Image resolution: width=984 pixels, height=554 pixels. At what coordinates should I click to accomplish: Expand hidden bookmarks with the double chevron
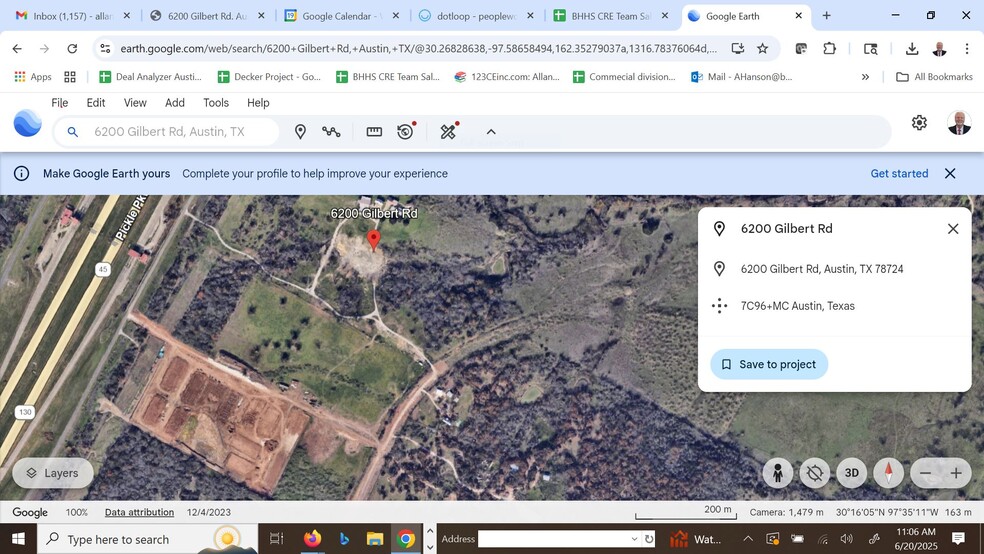click(865, 77)
